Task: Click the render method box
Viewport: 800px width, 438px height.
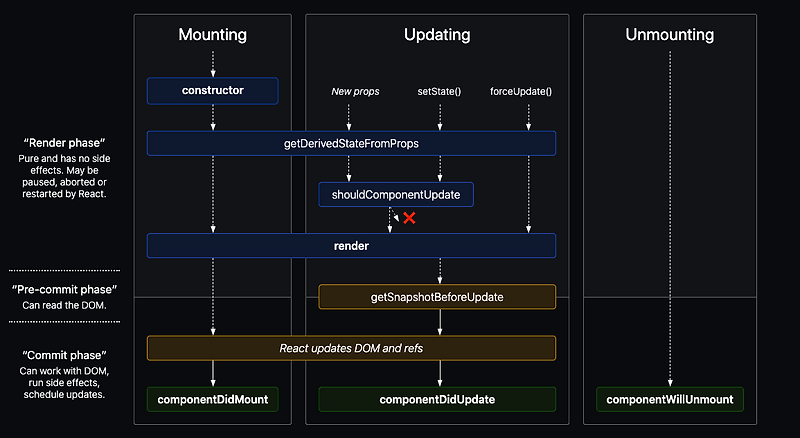Action: tap(351, 245)
